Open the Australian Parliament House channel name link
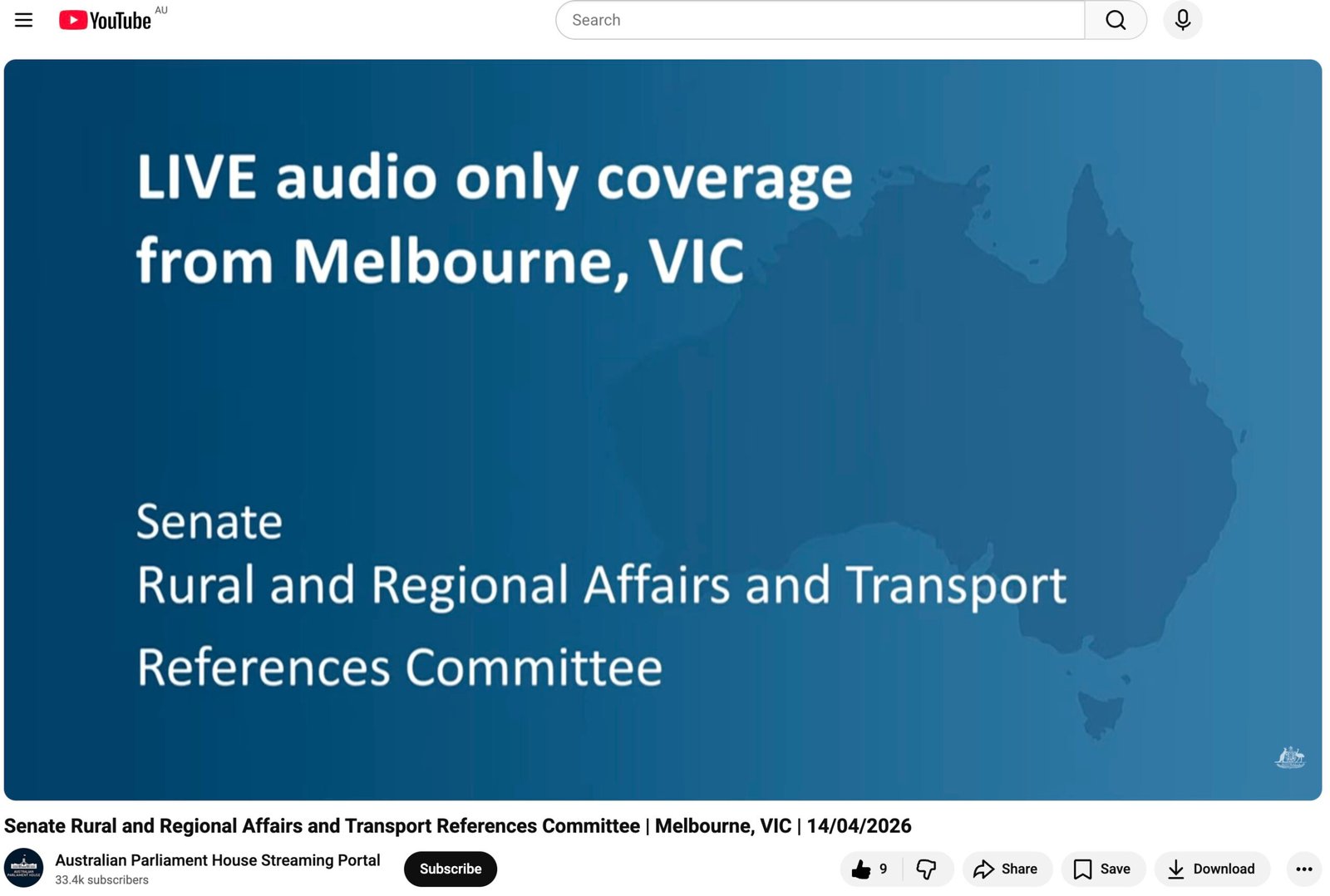Screen dimensions: 1330x896 point(218,860)
